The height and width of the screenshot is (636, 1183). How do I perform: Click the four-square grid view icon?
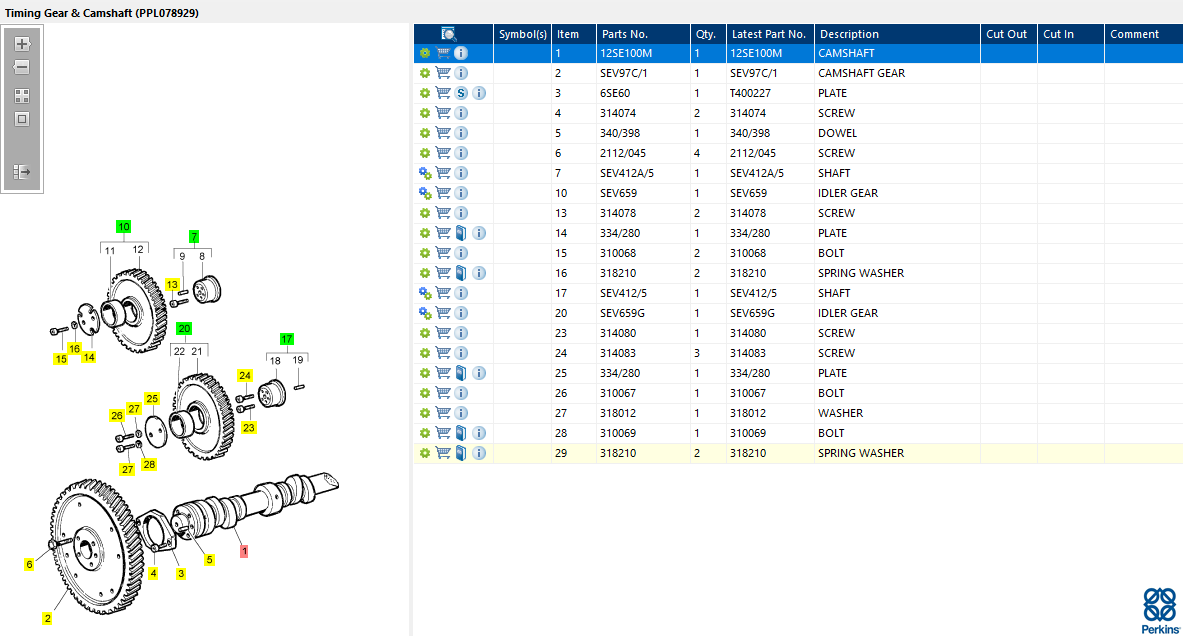coord(22,96)
